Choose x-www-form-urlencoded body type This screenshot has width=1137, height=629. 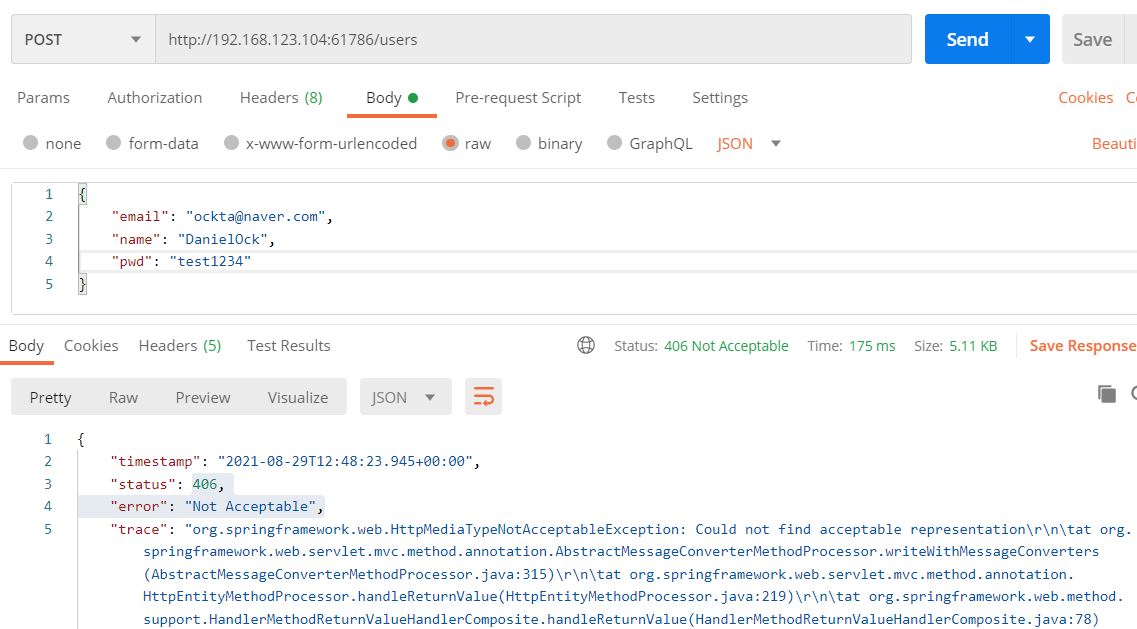click(x=231, y=144)
